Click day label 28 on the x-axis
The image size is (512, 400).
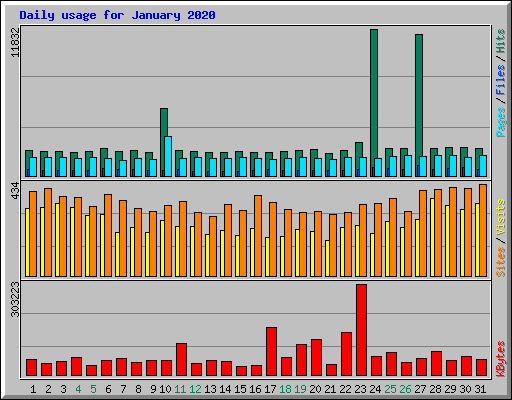point(435,389)
